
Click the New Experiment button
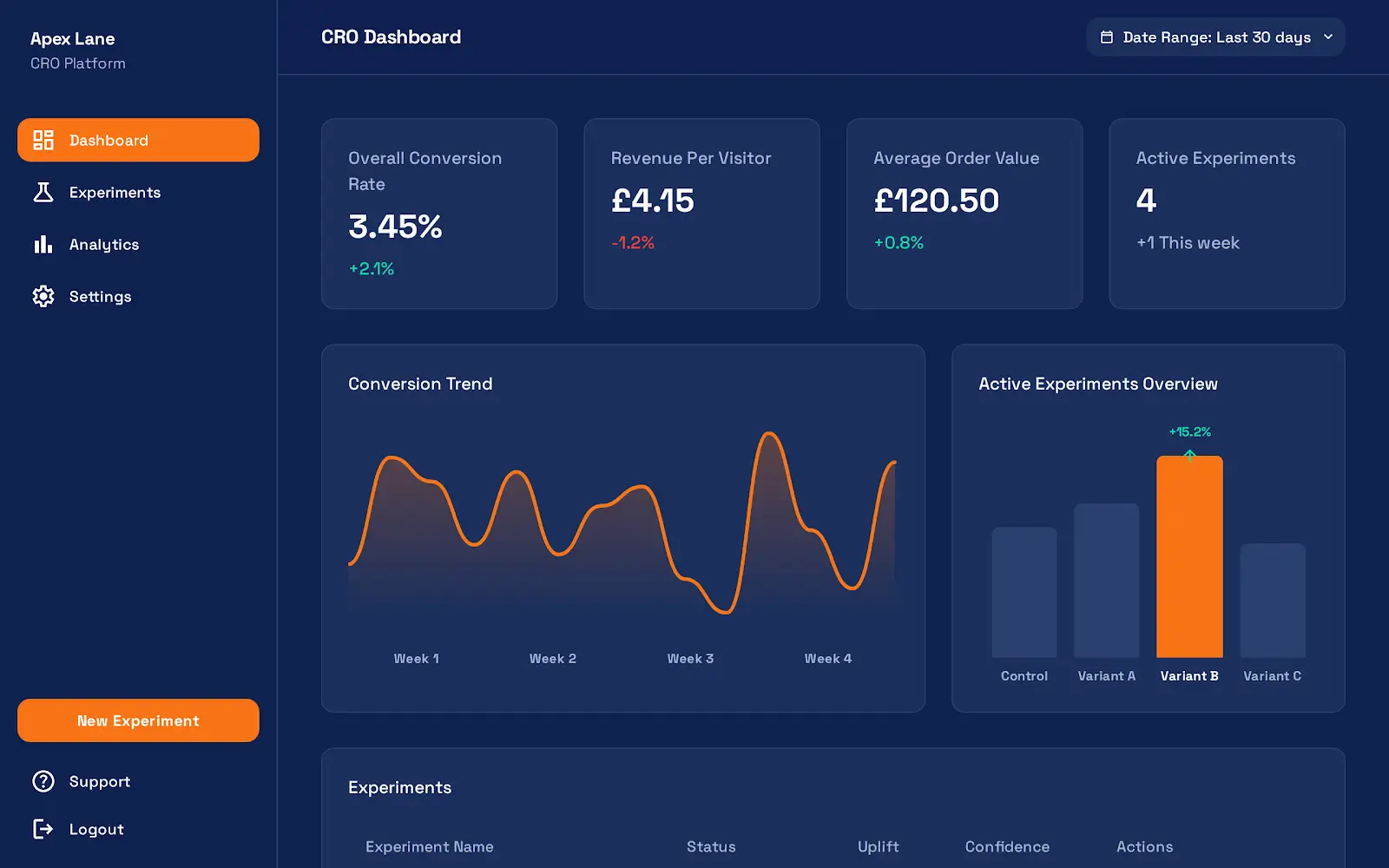point(137,720)
